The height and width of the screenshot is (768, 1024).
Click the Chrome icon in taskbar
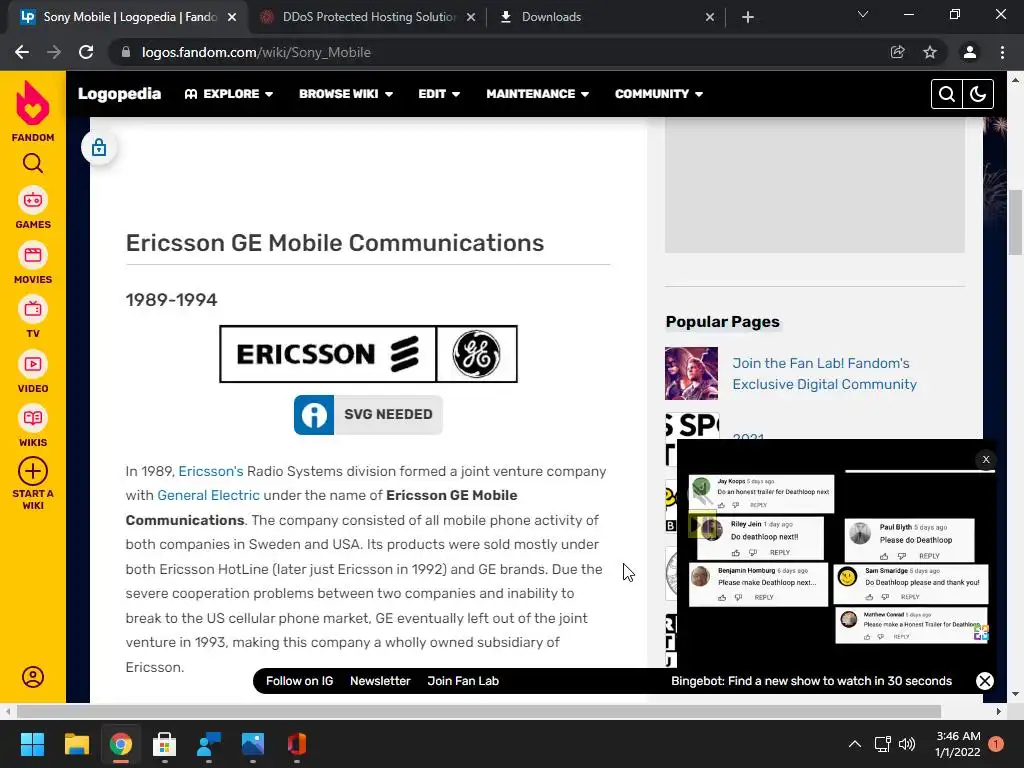(121, 744)
